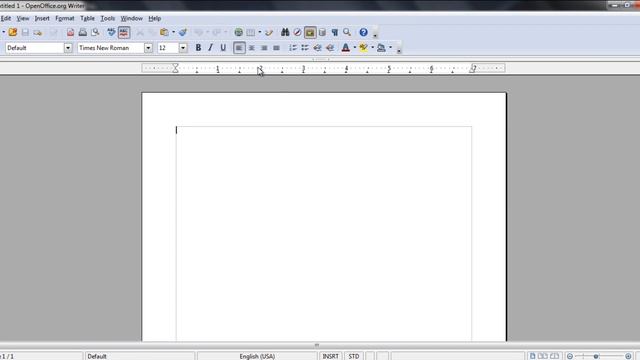Open the Format menu

click(65, 18)
